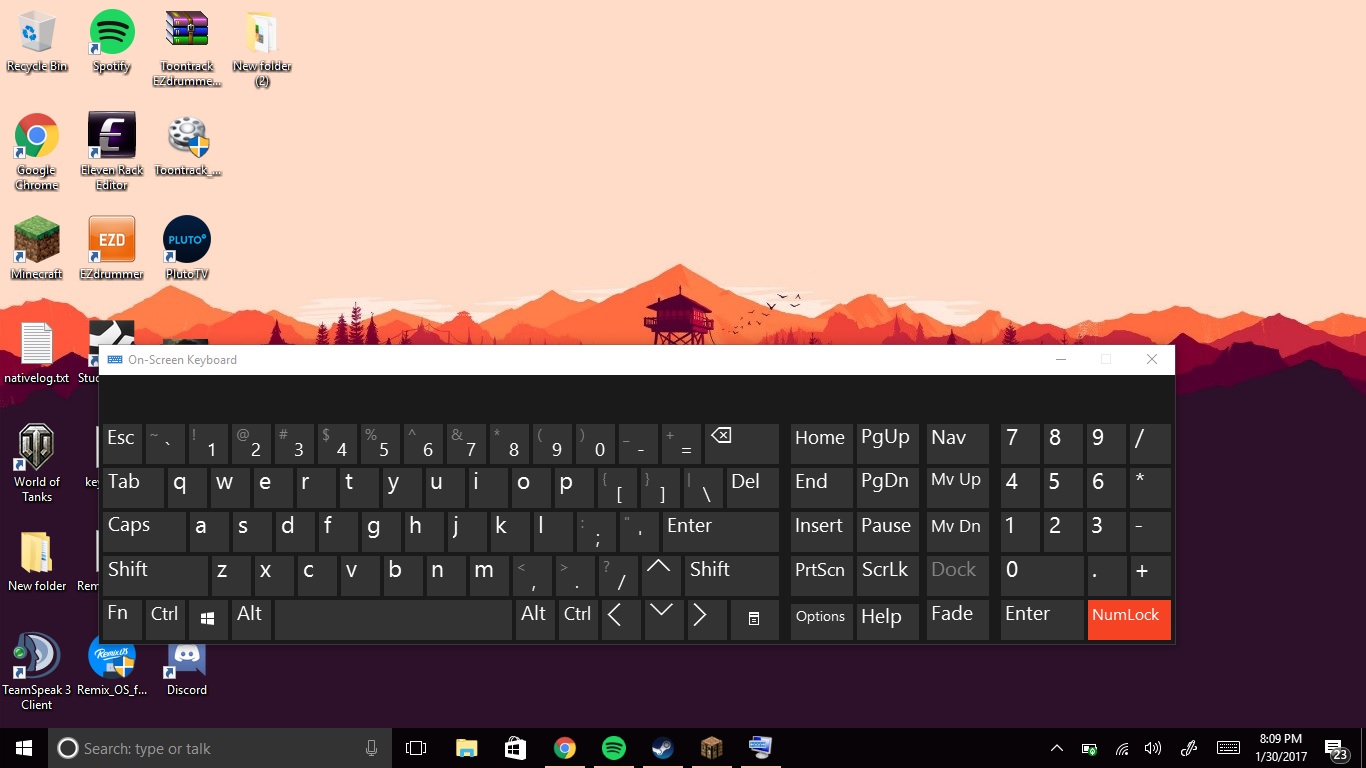Click the Cortana search box
Viewport: 1366px width, 768px height.
(x=220, y=748)
